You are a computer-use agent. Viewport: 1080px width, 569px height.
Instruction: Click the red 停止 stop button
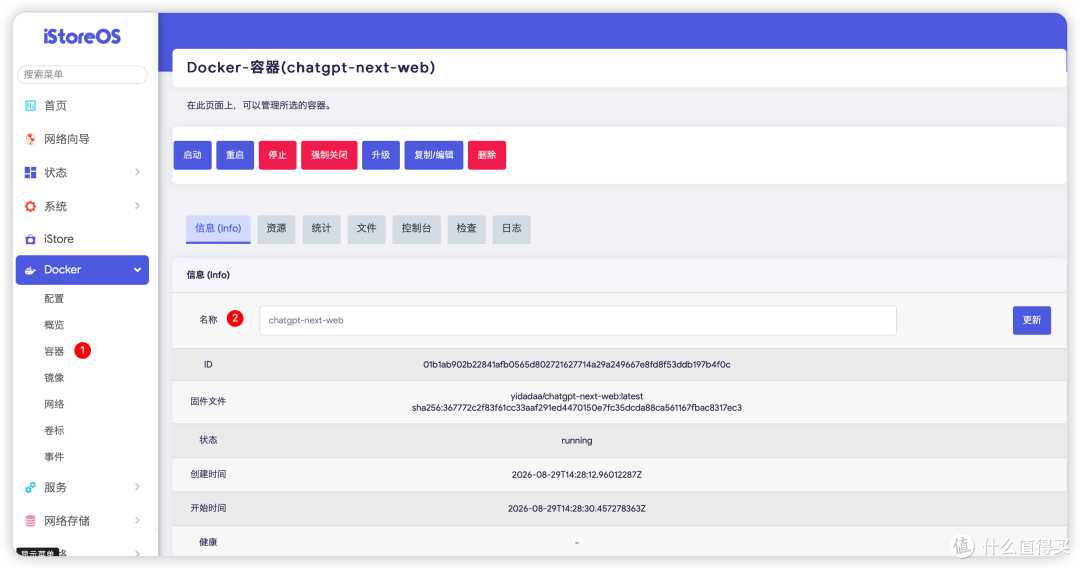point(278,155)
